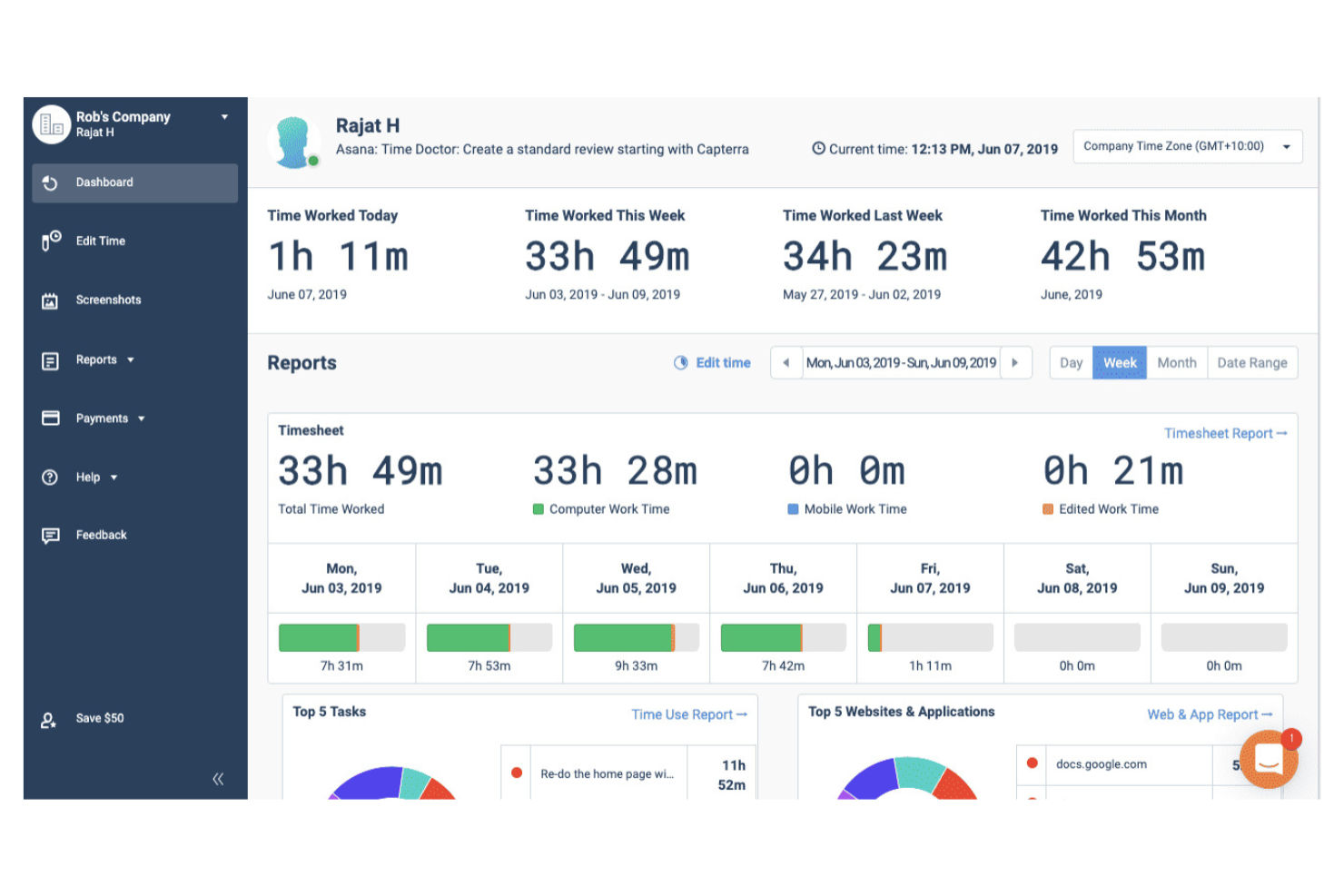Click Rajat H's profile avatar
The height and width of the screenshot is (896, 1344).
[x=294, y=143]
